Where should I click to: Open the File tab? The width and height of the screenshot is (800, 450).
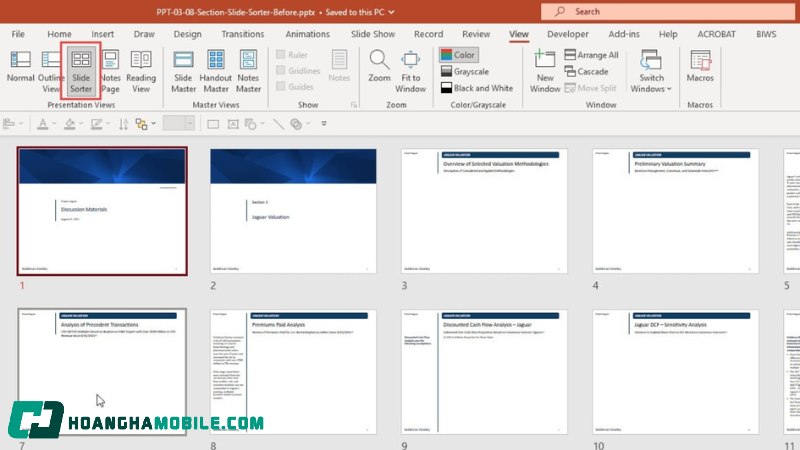(x=18, y=34)
